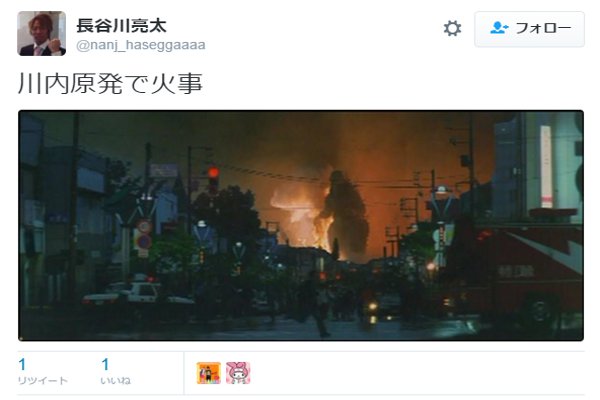
Task: Open 長谷川亮太's profile picture
Action: 41,33
